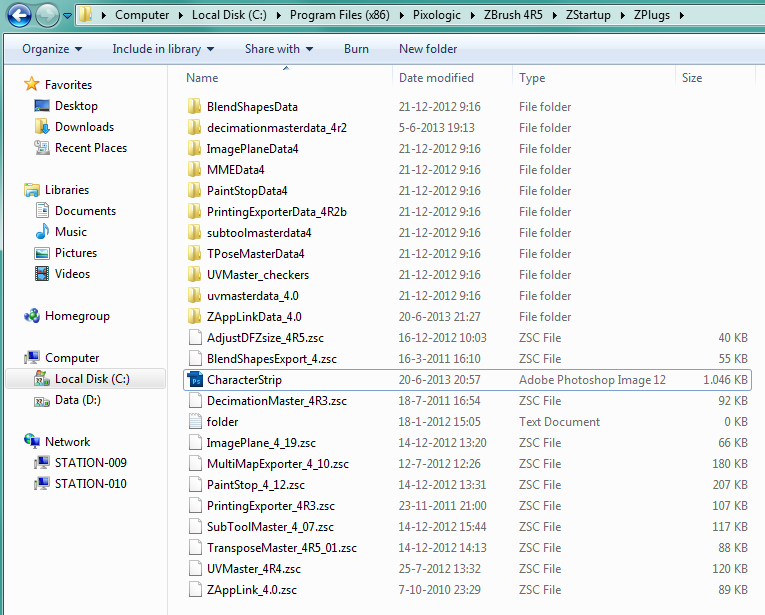Open Downloads in the navigation pane
The height and width of the screenshot is (615, 765).
pos(84,127)
